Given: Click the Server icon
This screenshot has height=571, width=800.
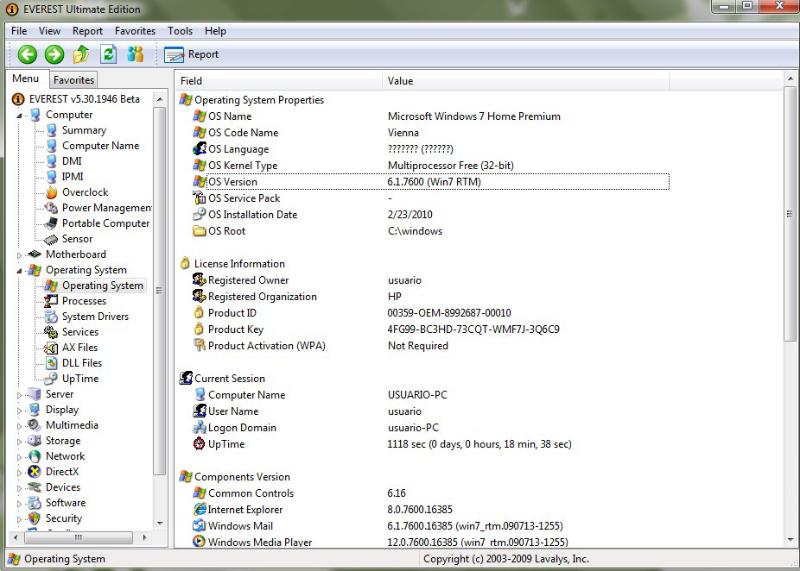Looking at the screenshot, I should tap(35, 394).
